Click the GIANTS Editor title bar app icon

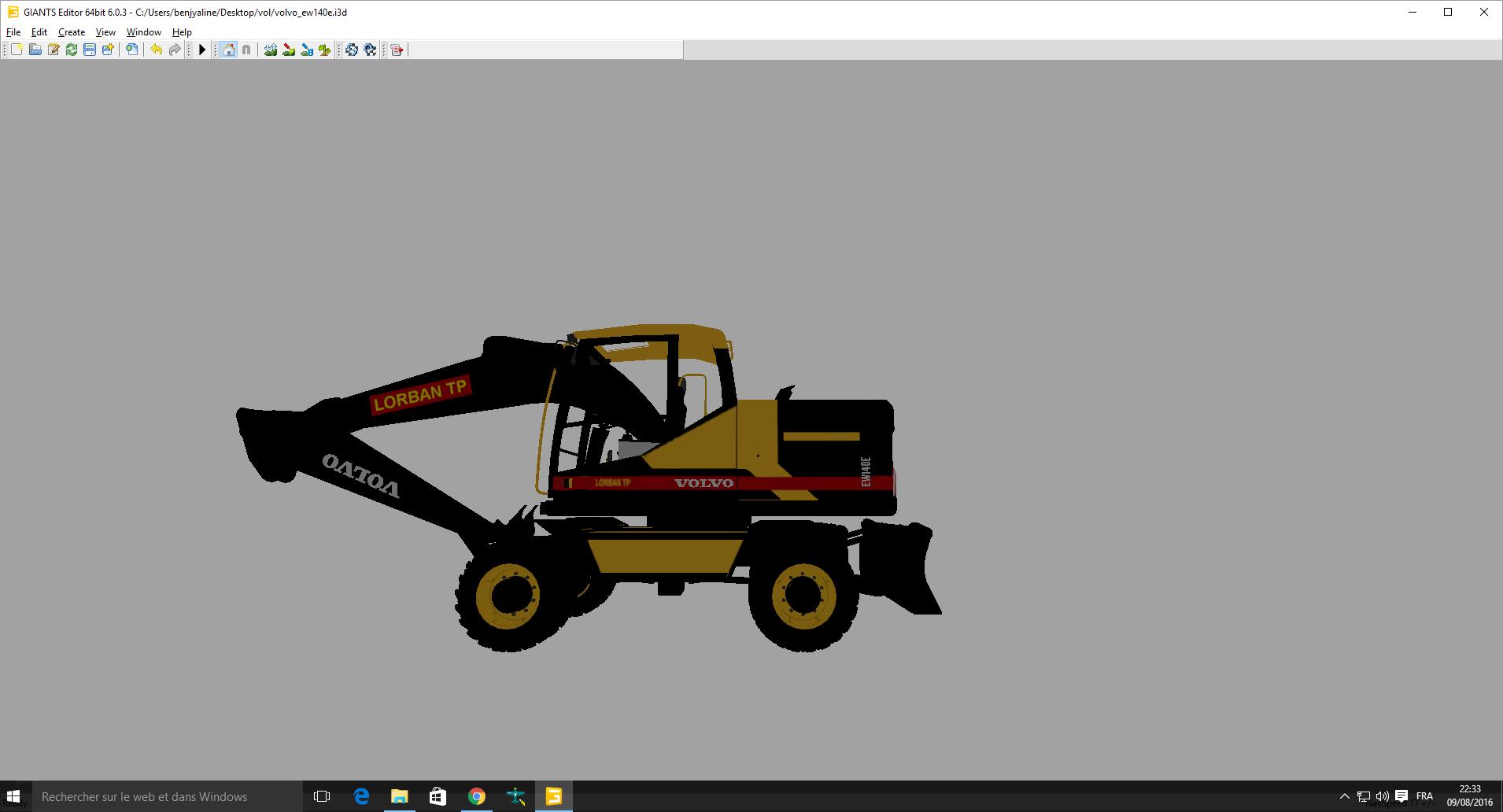13,12
